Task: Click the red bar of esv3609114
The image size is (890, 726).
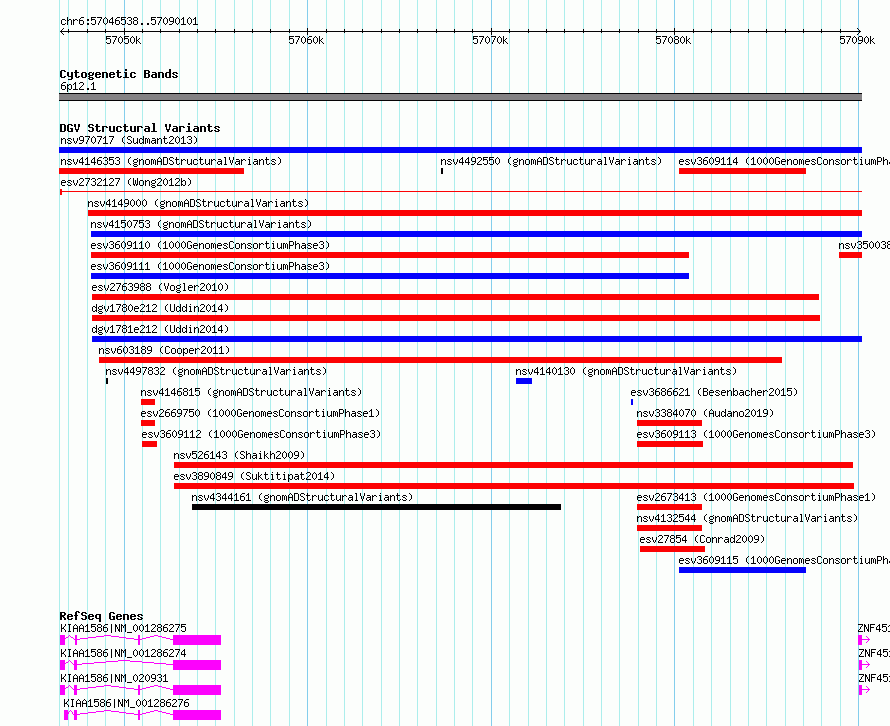Action: (742, 171)
